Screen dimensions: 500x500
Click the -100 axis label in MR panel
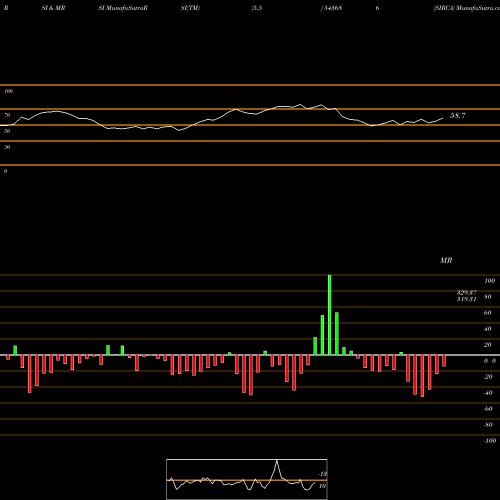point(490,441)
